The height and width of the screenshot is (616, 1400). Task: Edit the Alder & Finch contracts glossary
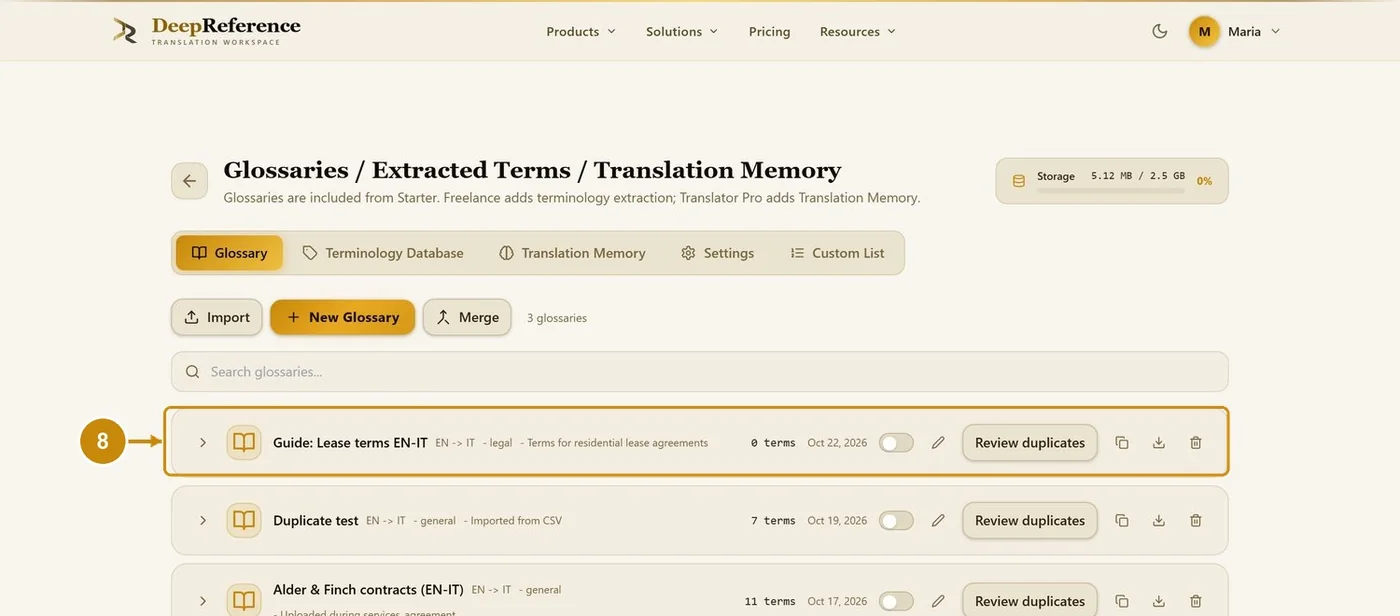coord(938,601)
